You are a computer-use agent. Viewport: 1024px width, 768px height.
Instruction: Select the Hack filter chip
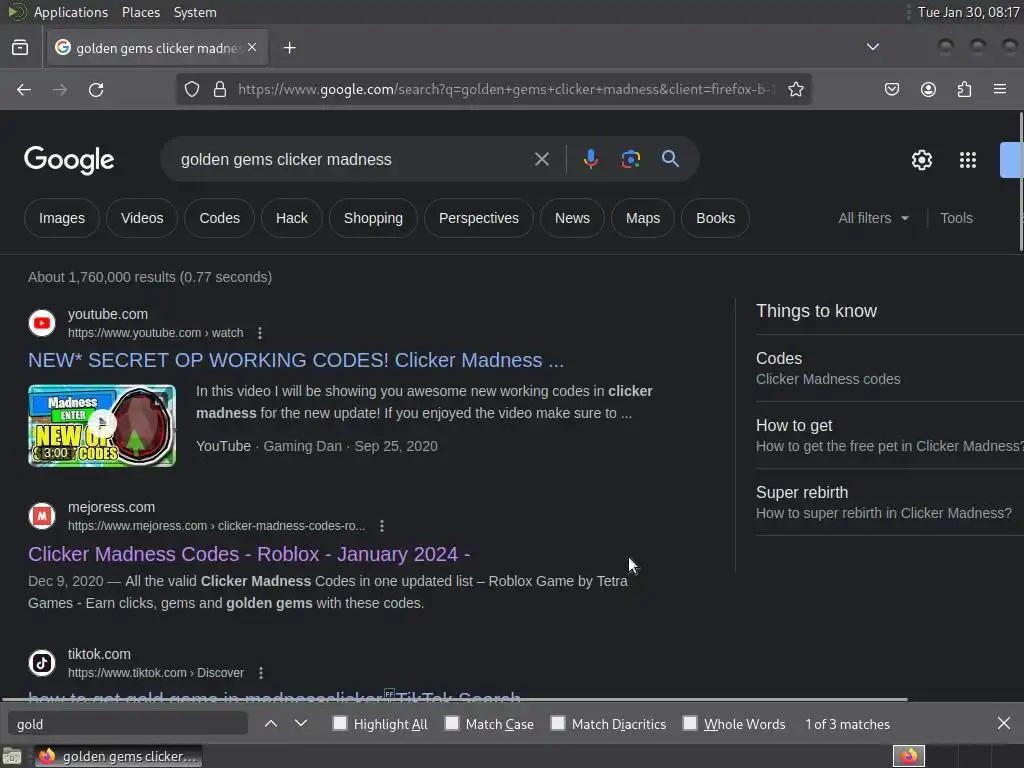tap(291, 218)
